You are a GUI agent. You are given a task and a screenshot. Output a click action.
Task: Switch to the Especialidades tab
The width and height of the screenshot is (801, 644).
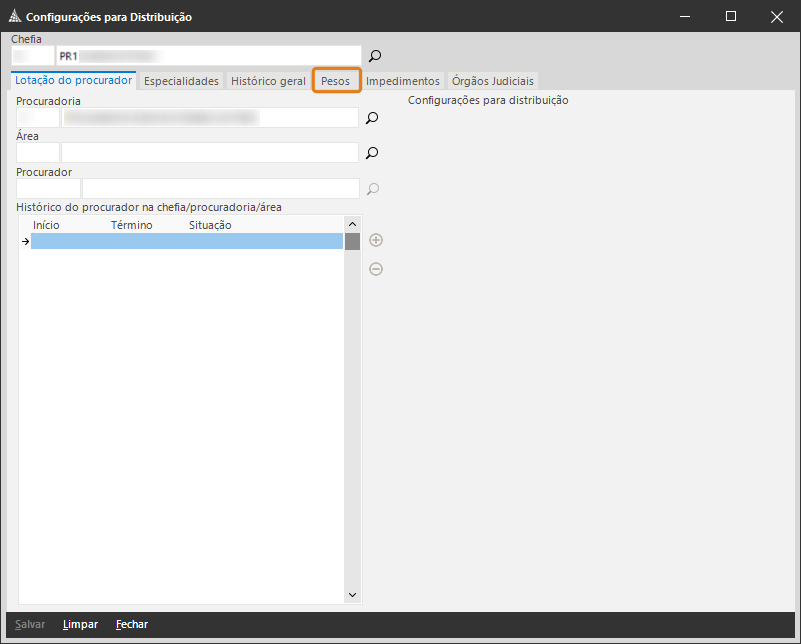tap(181, 81)
